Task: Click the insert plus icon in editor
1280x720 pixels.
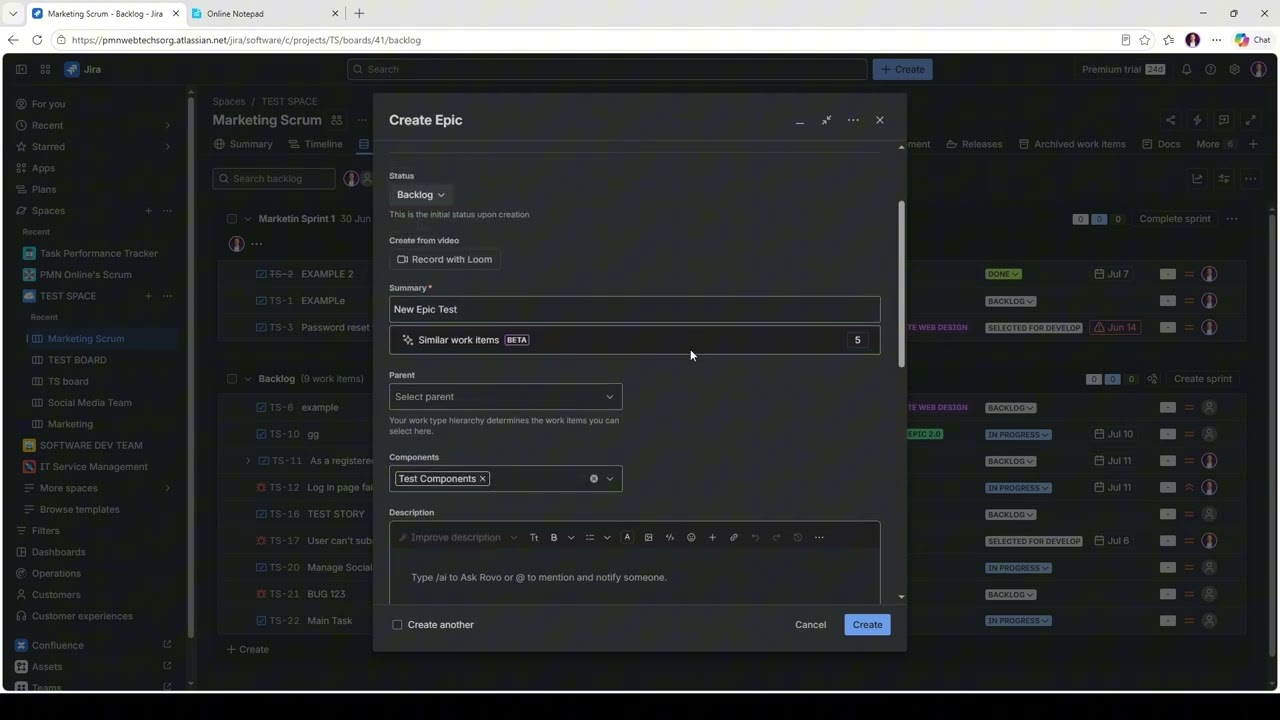Action: (x=712, y=538)
